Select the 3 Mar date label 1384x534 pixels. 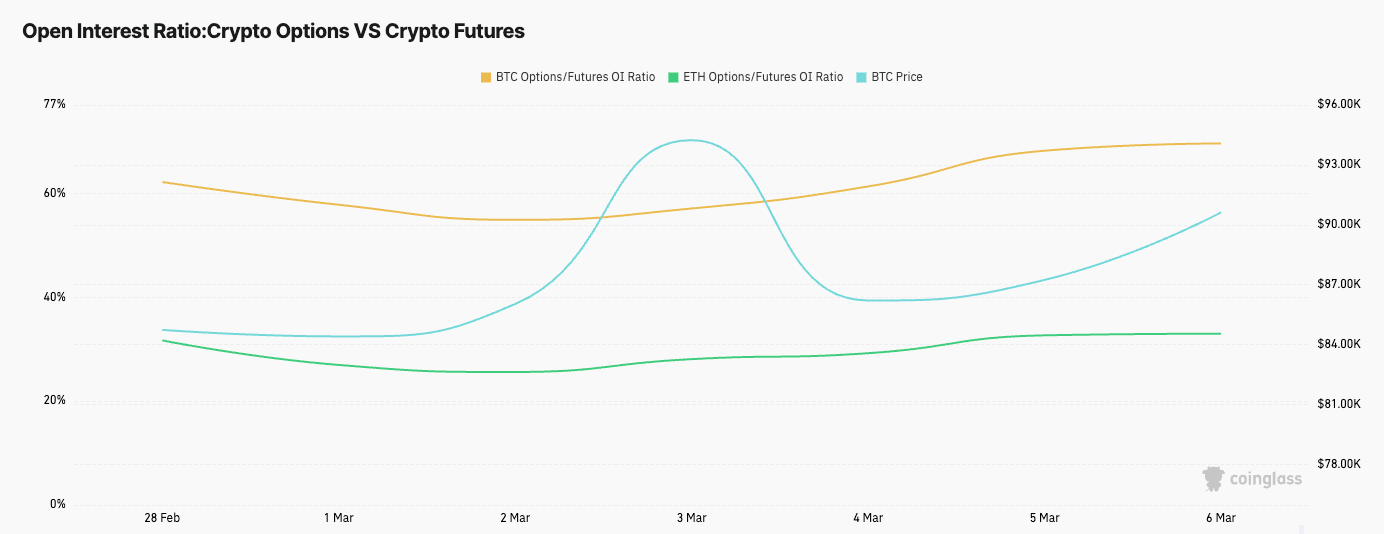pos(691,518)
